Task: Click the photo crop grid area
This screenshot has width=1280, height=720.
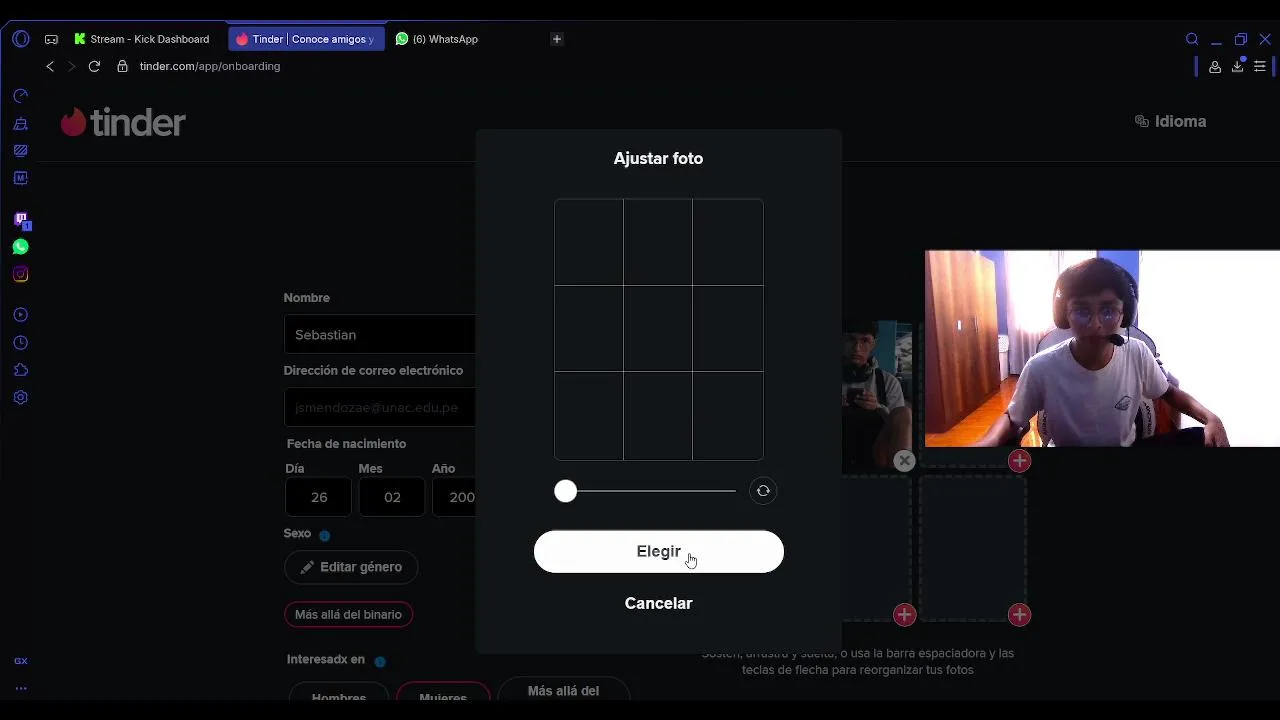Action: (659, 329)
